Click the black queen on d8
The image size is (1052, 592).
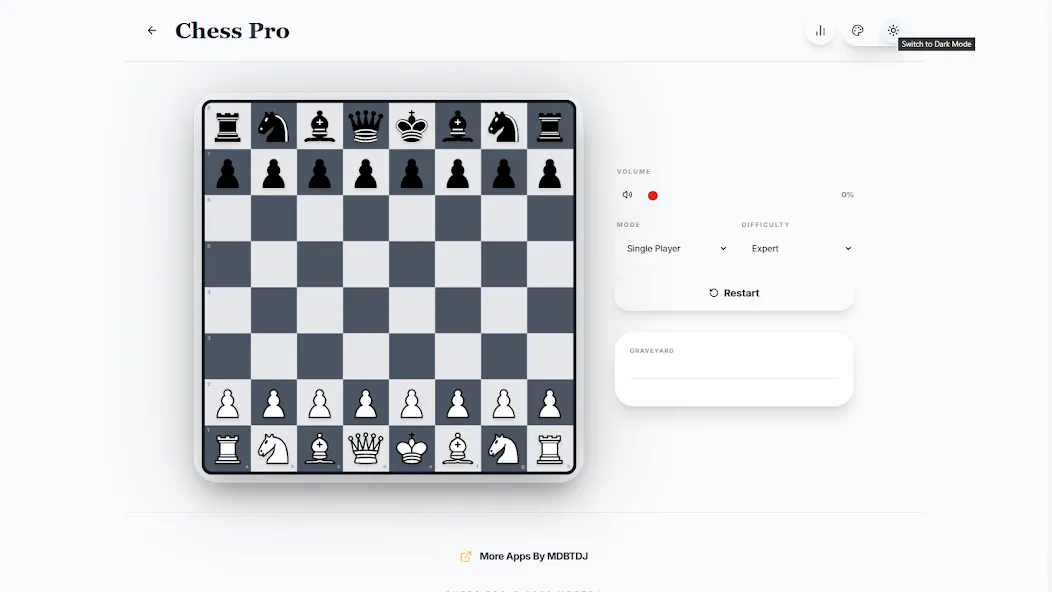tap(366, 126)
